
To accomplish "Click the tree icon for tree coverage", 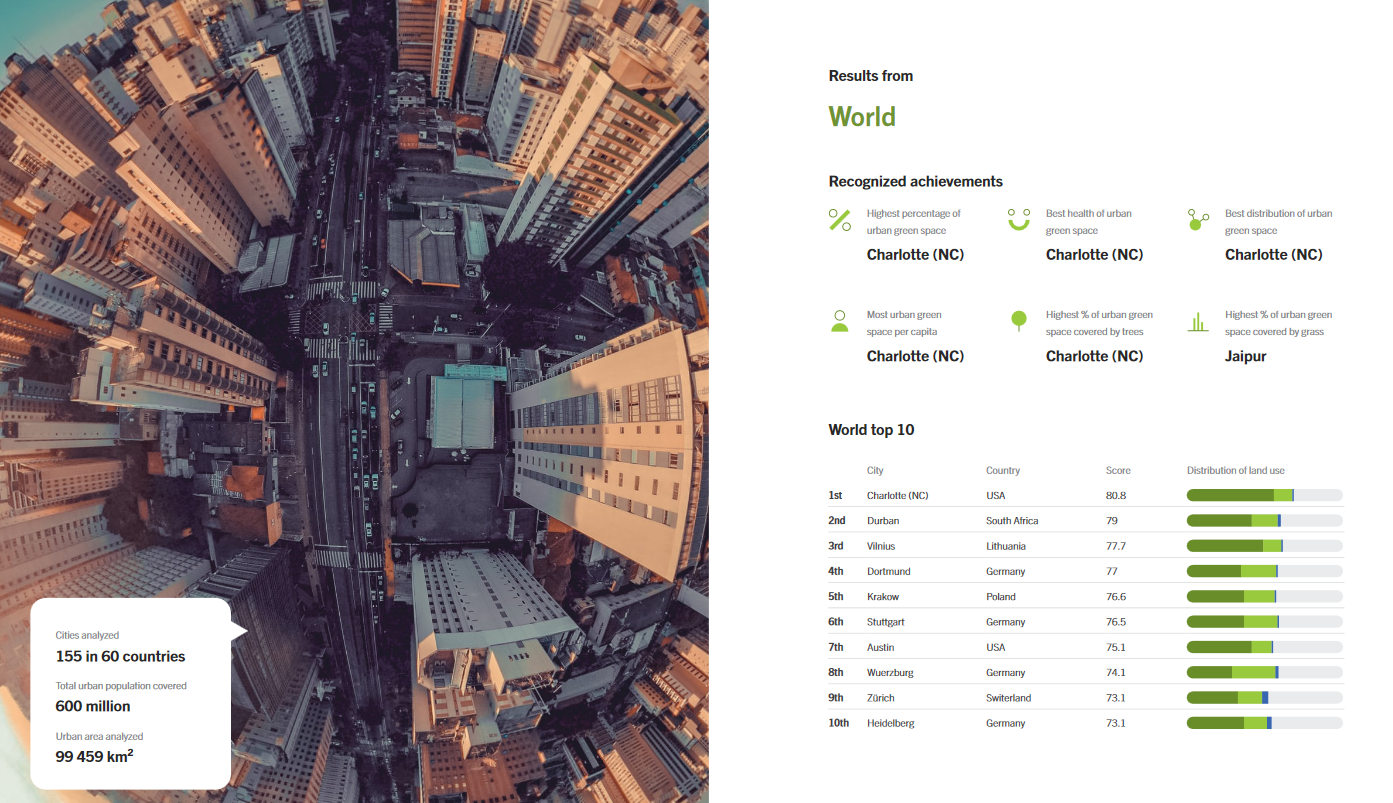I will pos(1018,321).
